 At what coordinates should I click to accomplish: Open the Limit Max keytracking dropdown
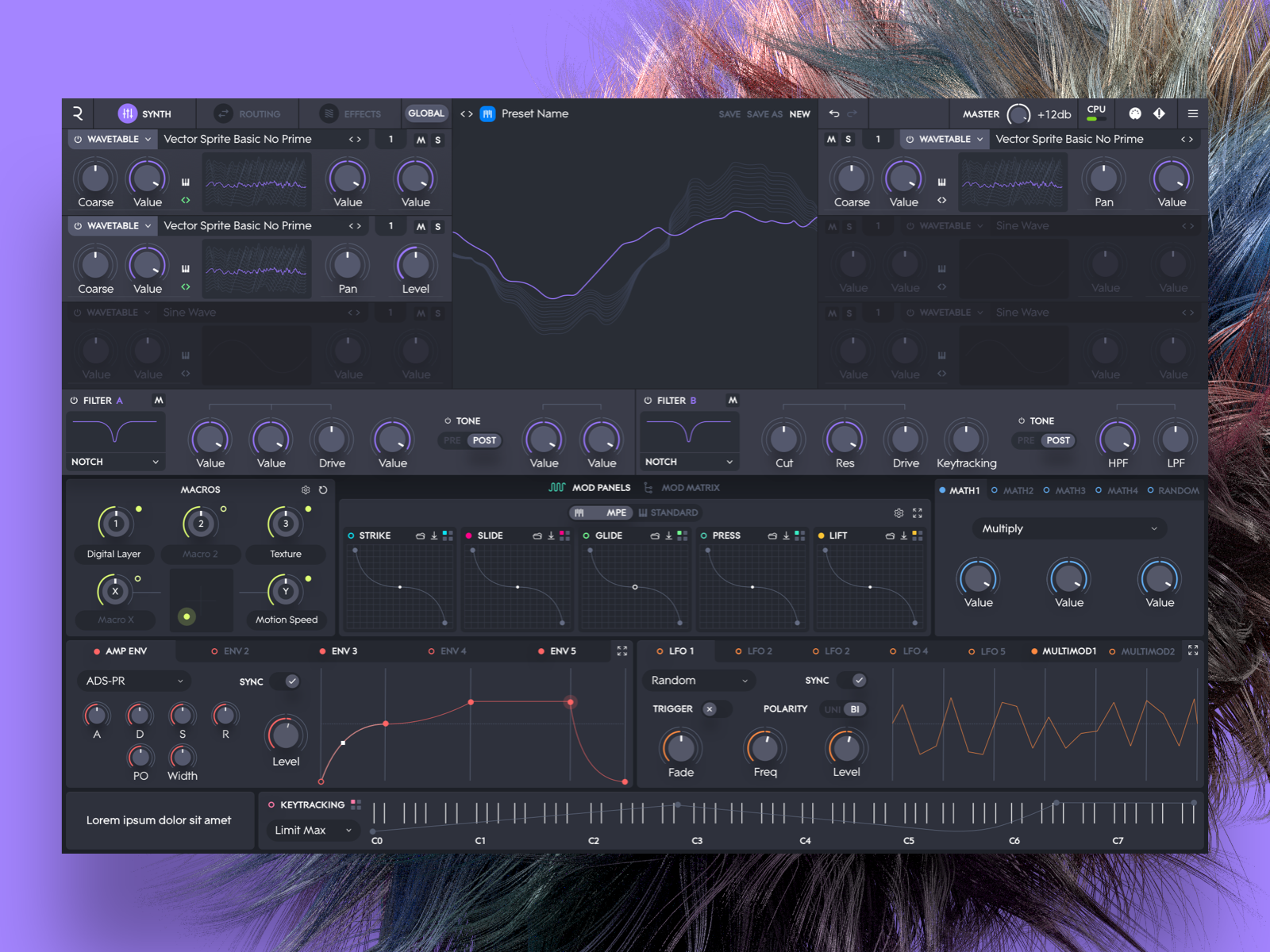point(312,830)
